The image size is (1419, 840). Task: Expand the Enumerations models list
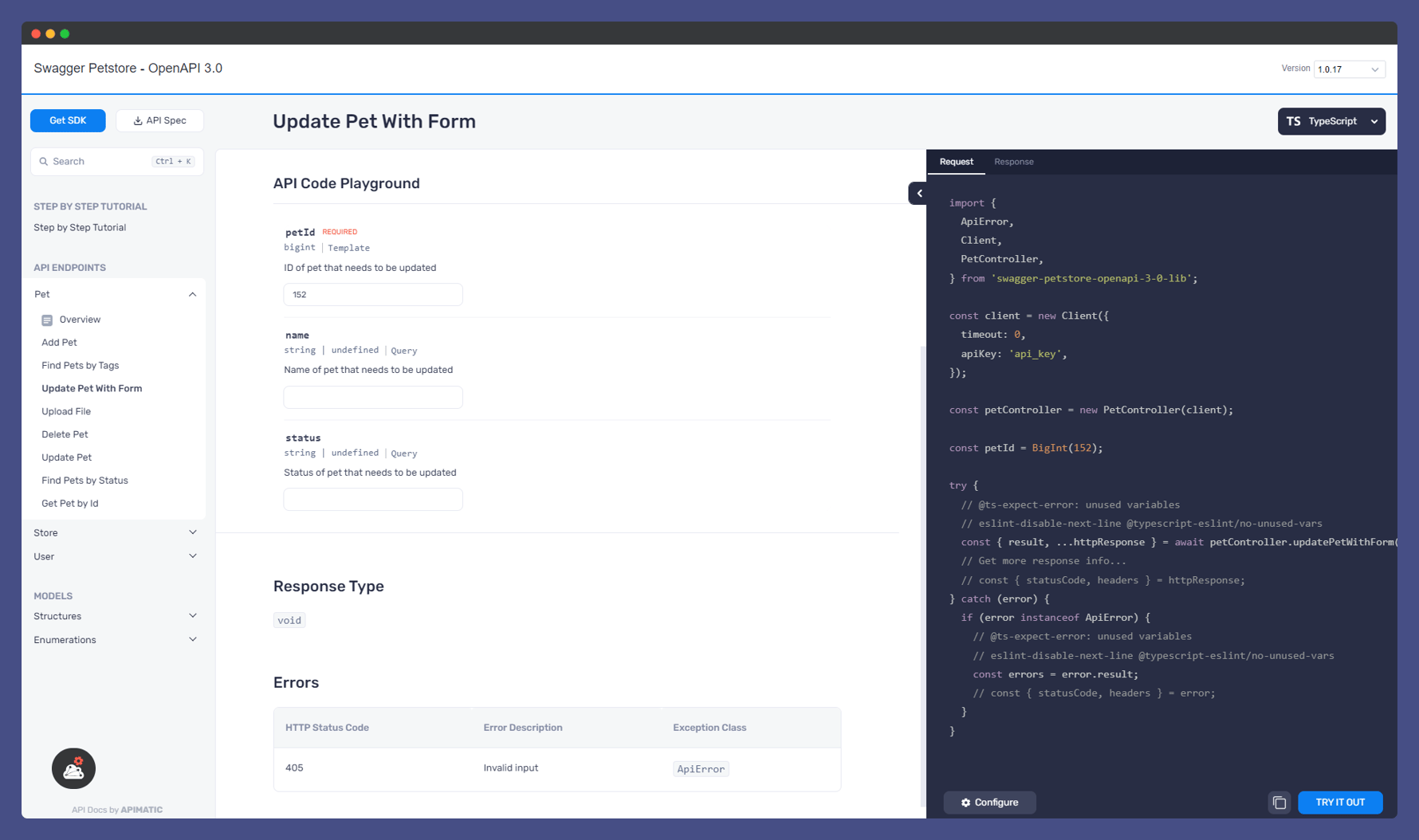pos(192,639)
